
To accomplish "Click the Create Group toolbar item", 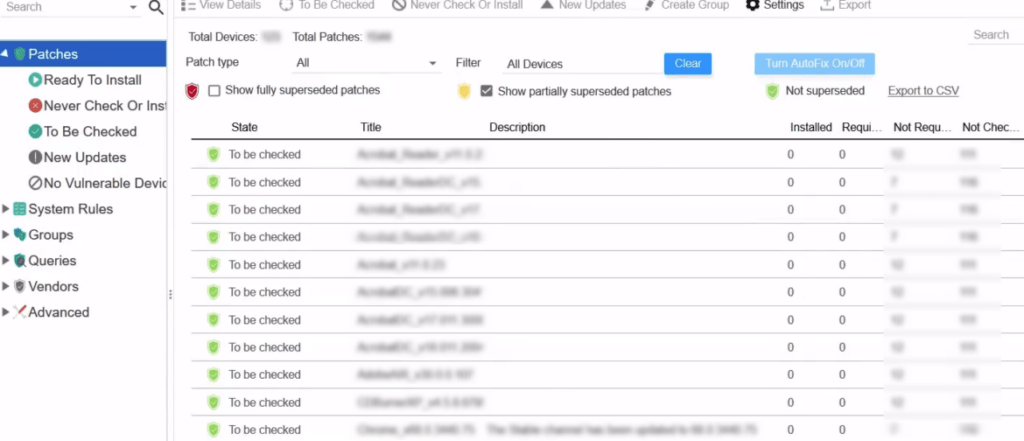I will click(x=686, y=5).
